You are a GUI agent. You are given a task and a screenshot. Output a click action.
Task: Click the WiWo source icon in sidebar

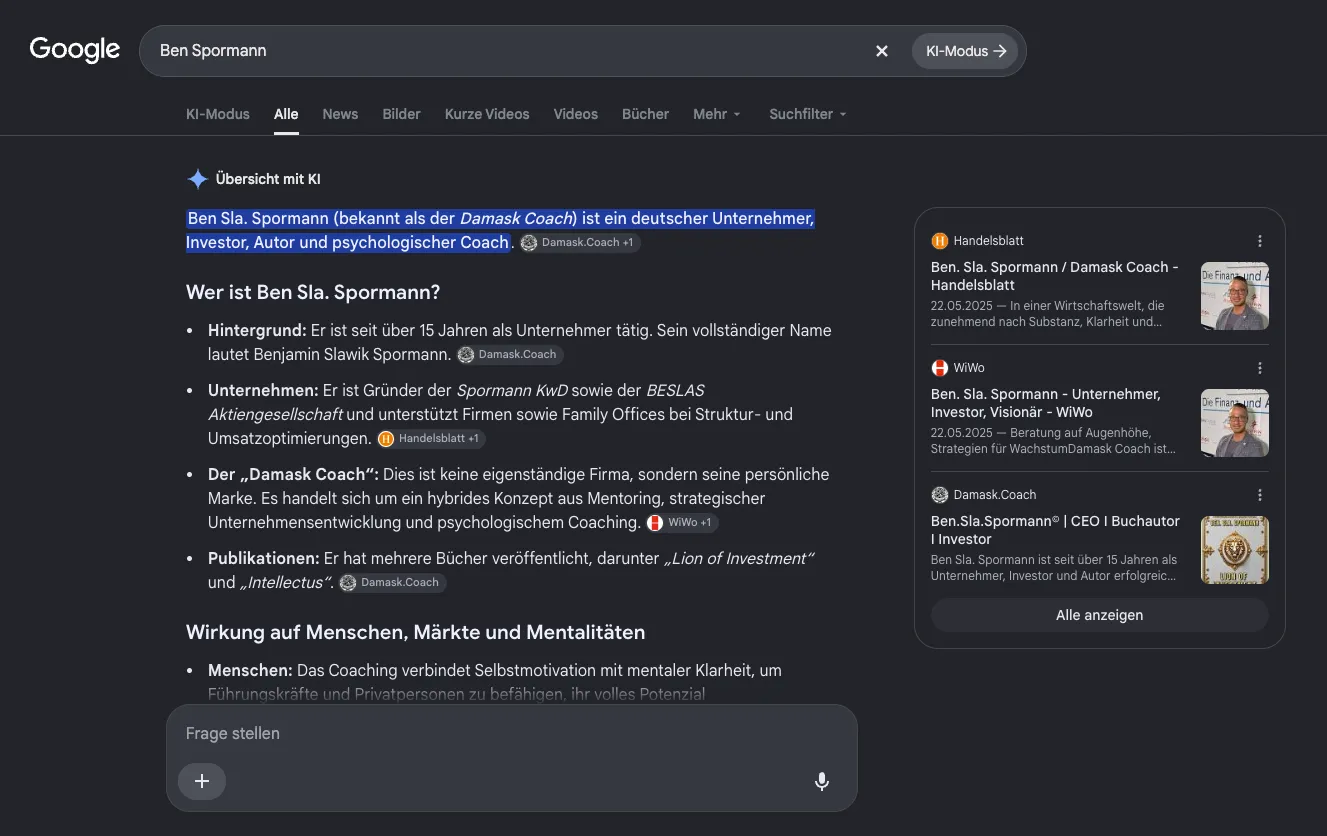point(939,368)
